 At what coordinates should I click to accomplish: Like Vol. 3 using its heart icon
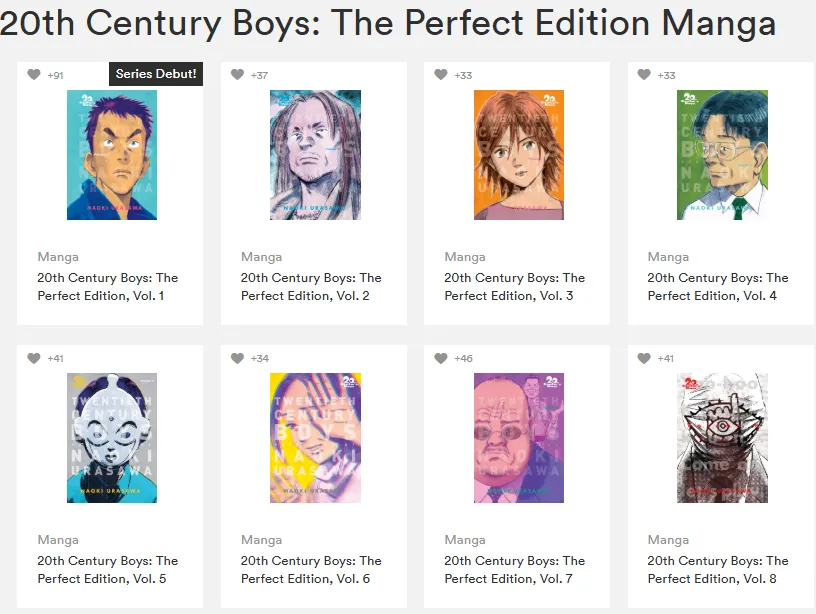tap(441, 75)
